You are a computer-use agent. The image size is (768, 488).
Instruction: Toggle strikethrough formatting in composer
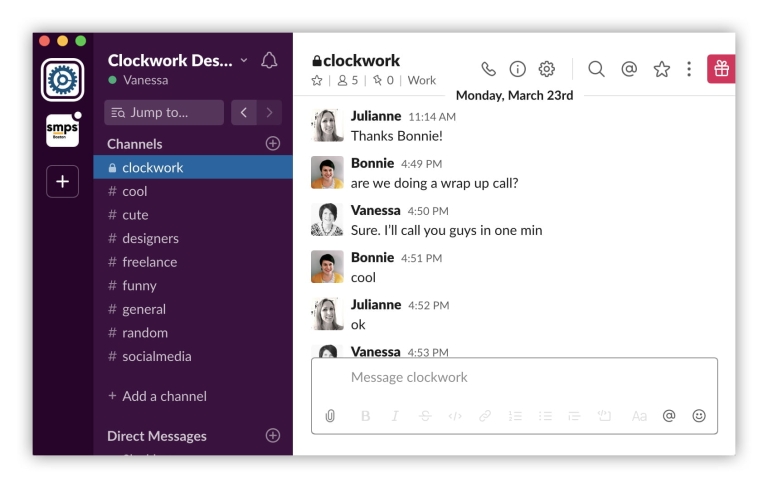click(x=425, y=416)
